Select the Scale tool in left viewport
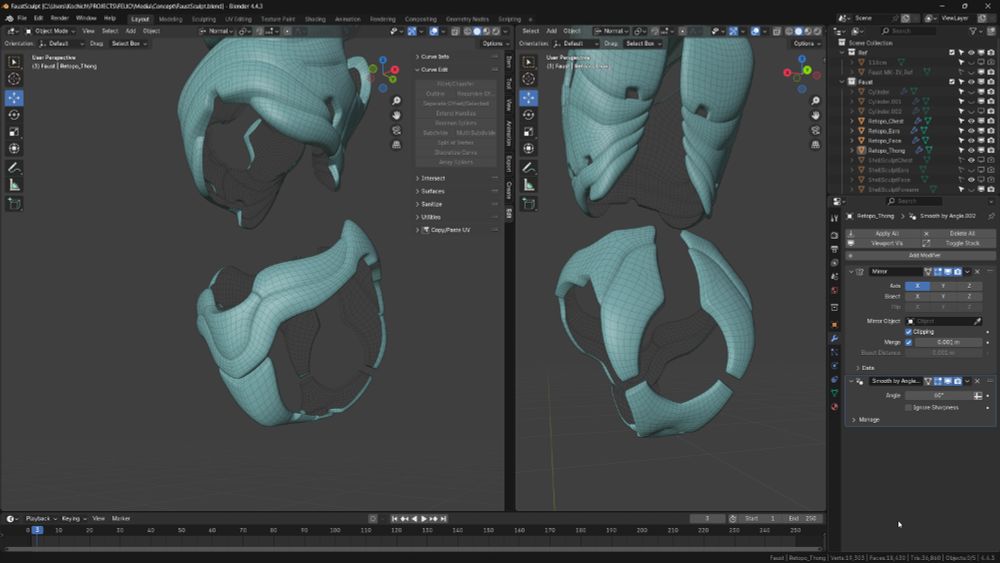Image resolution: width=1000 pixels, height=563 pixels. (x=14, y=131)
